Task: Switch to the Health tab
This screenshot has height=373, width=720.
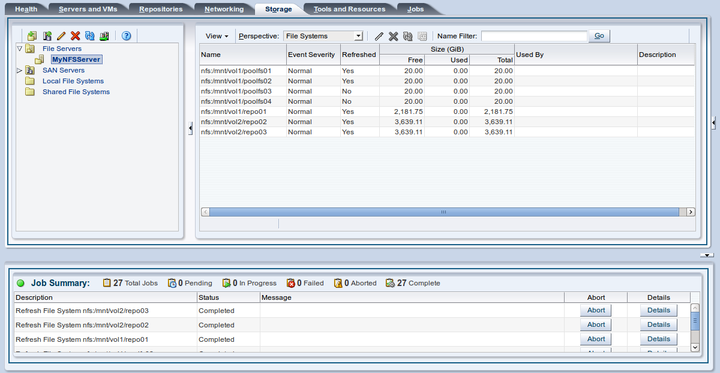Action: 26,9
